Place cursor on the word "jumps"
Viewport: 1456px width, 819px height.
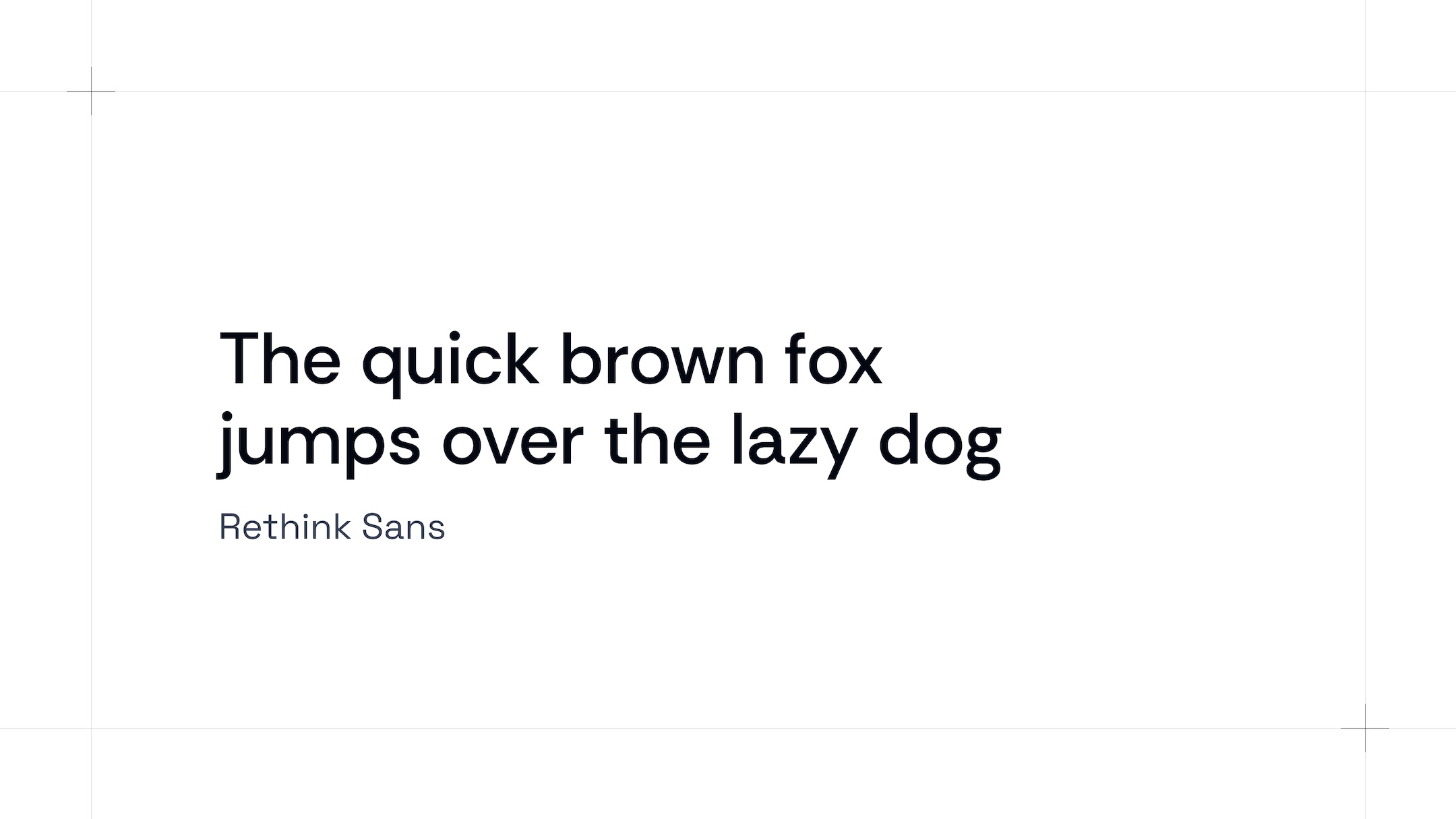pos(318,442)
